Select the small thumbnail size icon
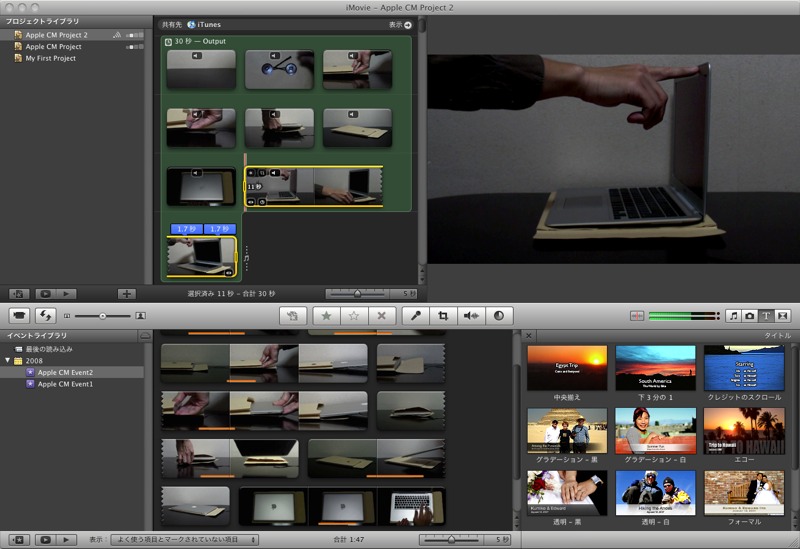Image resolution: width=800 pixels, height=549 pixels. [67, 316]
